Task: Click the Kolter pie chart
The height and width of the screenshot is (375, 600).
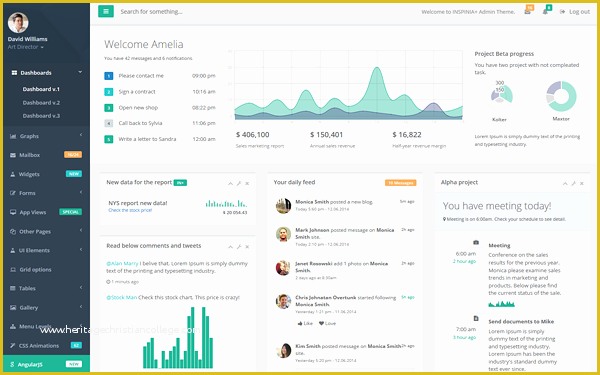Action: 502,94
